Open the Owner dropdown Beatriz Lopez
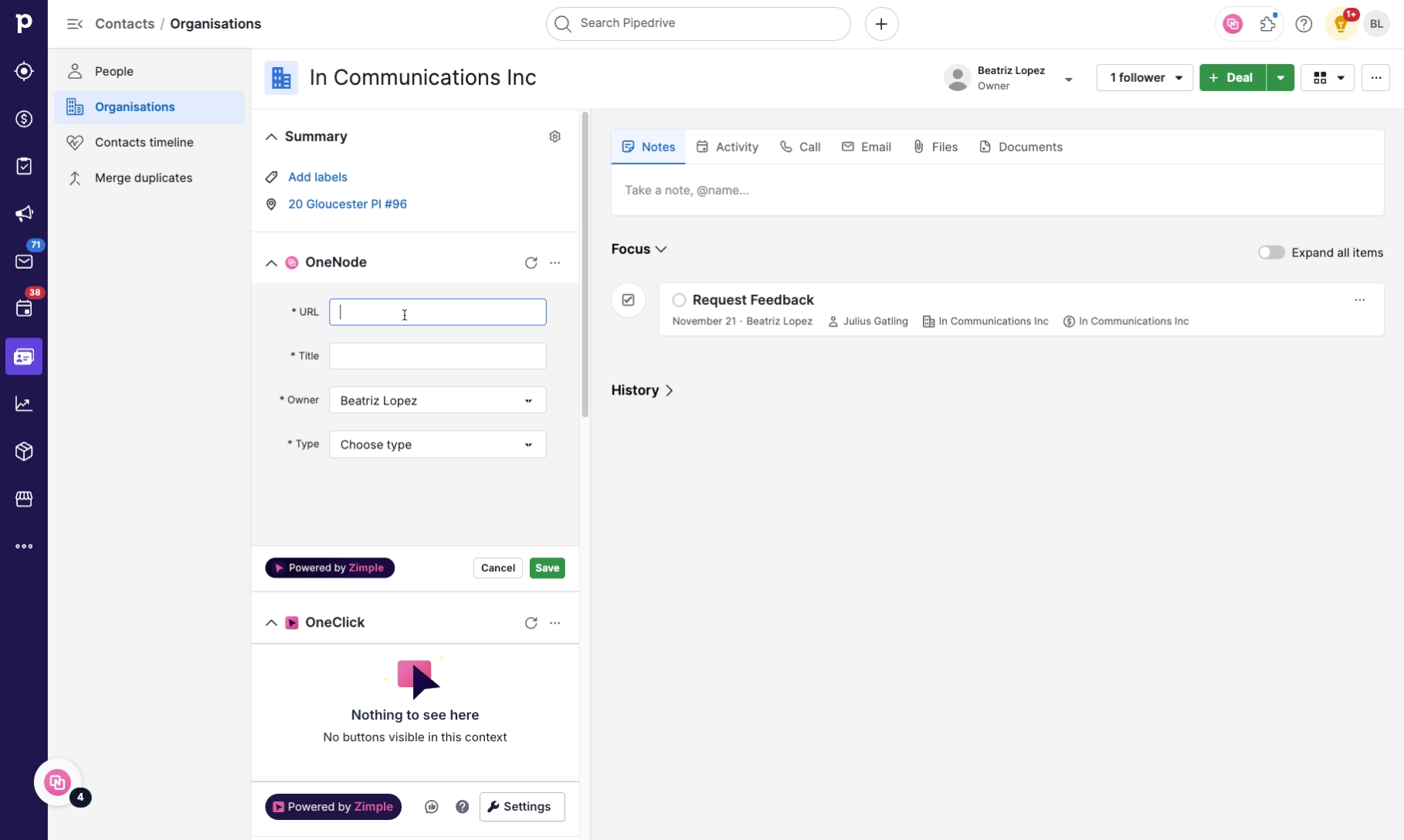Image resolution: width=1404 pixels, height=840 pixels. tap(437, 400)
